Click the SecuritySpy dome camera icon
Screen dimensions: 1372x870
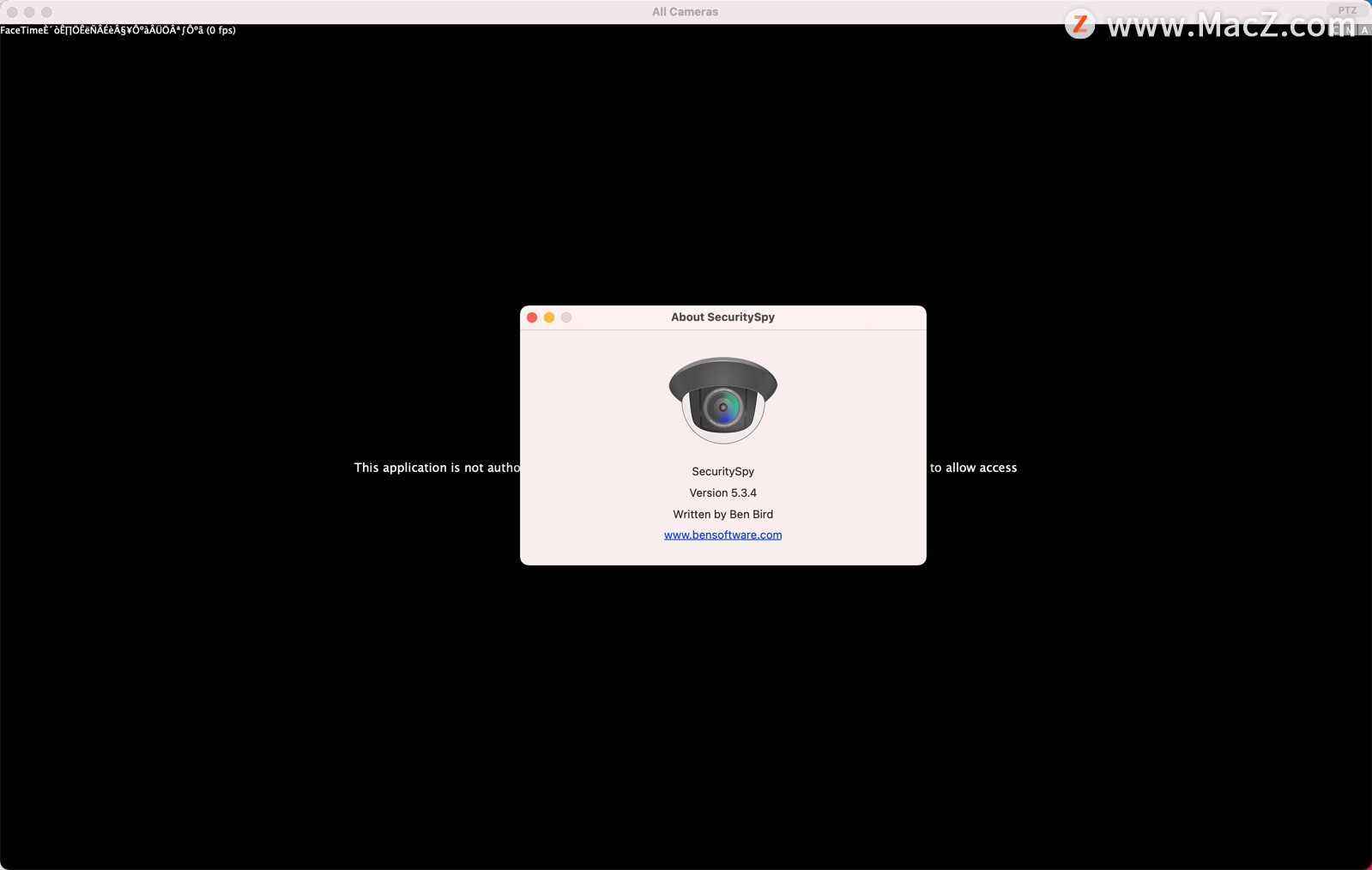pyautogui.click(x=722, y=400)
